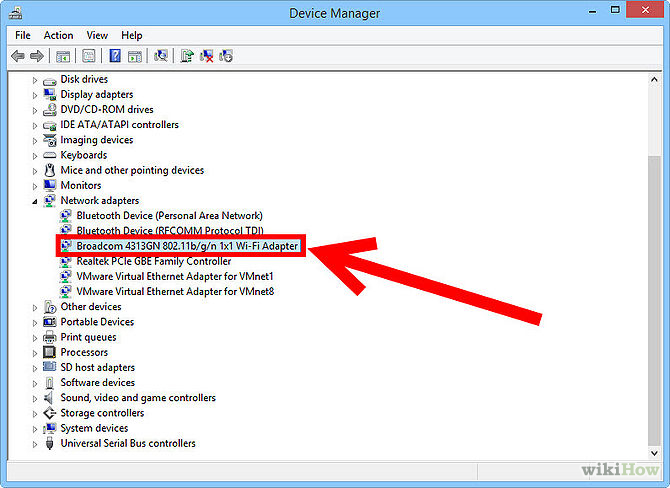Click the Mice and other pointing devices icon
The height and width of the screenshot is (488, 670).
pos(50,171)
